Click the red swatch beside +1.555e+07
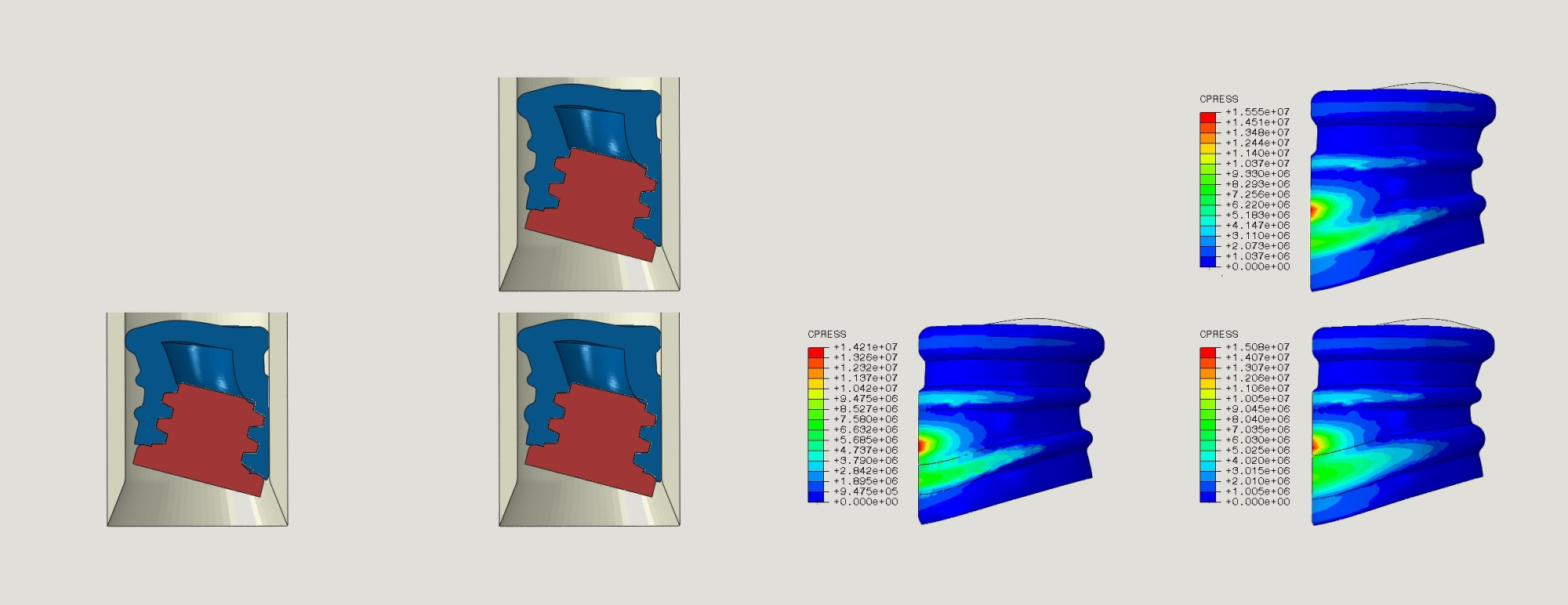The width and height of the screenshot is (1568, 605). [1208, 118]
